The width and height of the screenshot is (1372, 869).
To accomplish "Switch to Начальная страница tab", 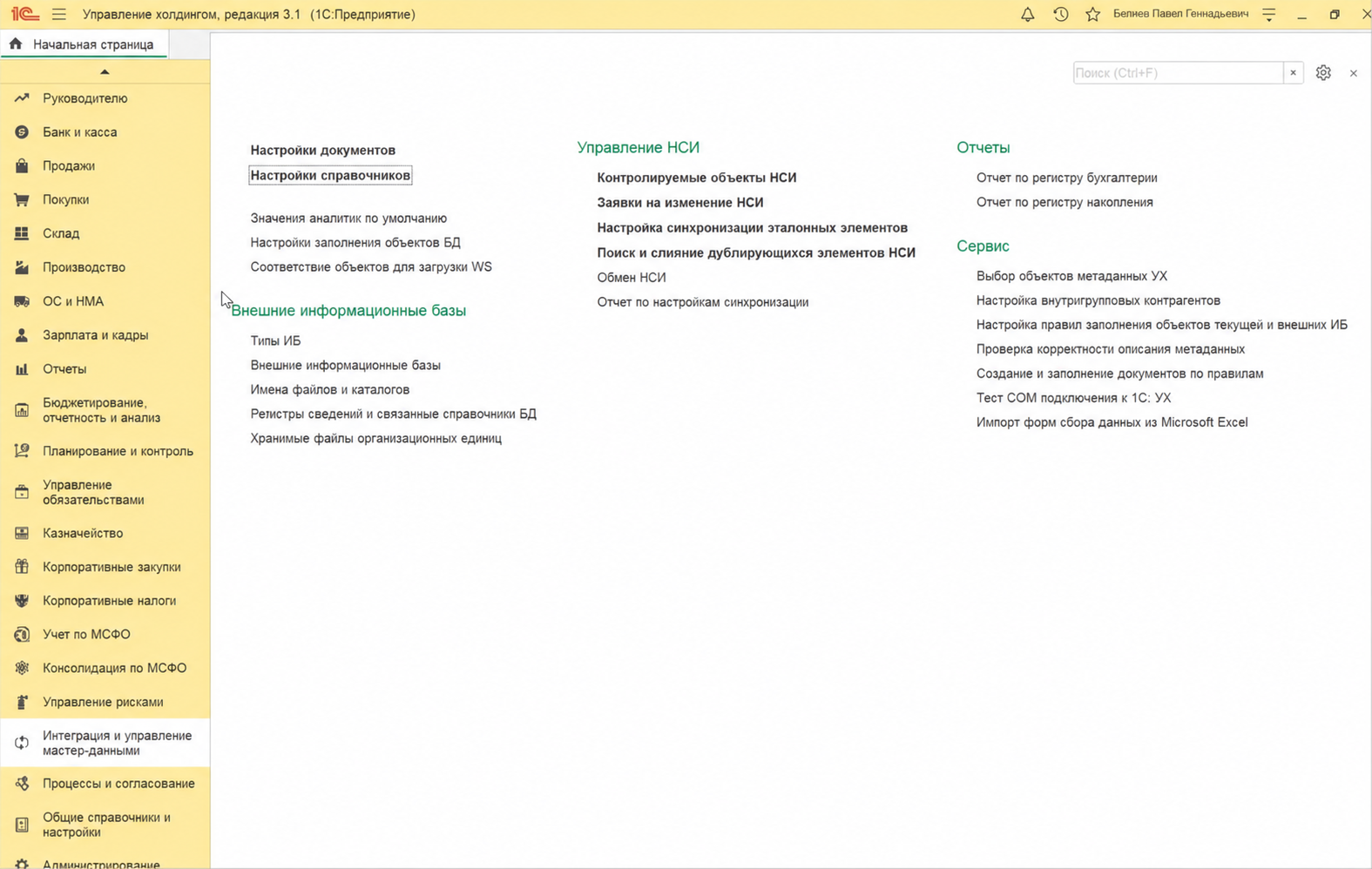I will click(x=84, y=44).
